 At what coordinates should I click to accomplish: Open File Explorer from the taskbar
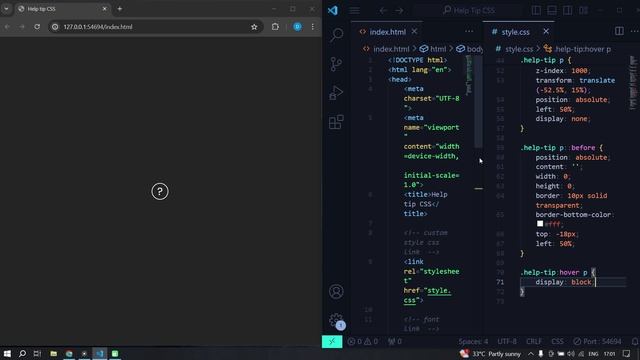coord(53,353)
